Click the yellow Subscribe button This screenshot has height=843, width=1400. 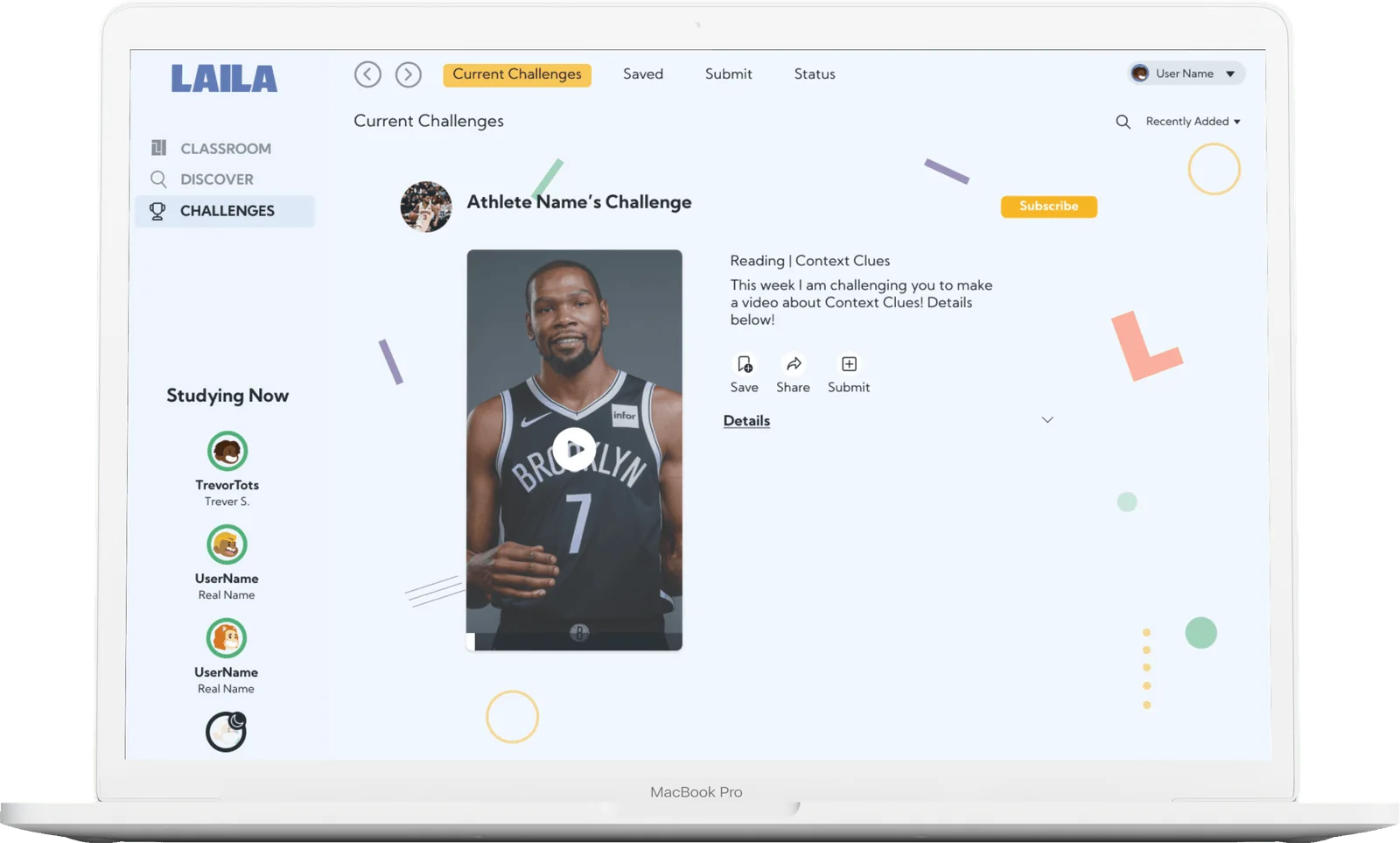(x=1049, y=207)
